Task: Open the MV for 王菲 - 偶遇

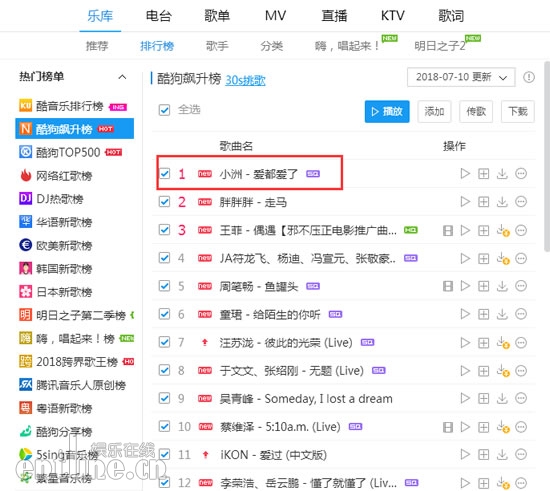Action: pos(448,230)
